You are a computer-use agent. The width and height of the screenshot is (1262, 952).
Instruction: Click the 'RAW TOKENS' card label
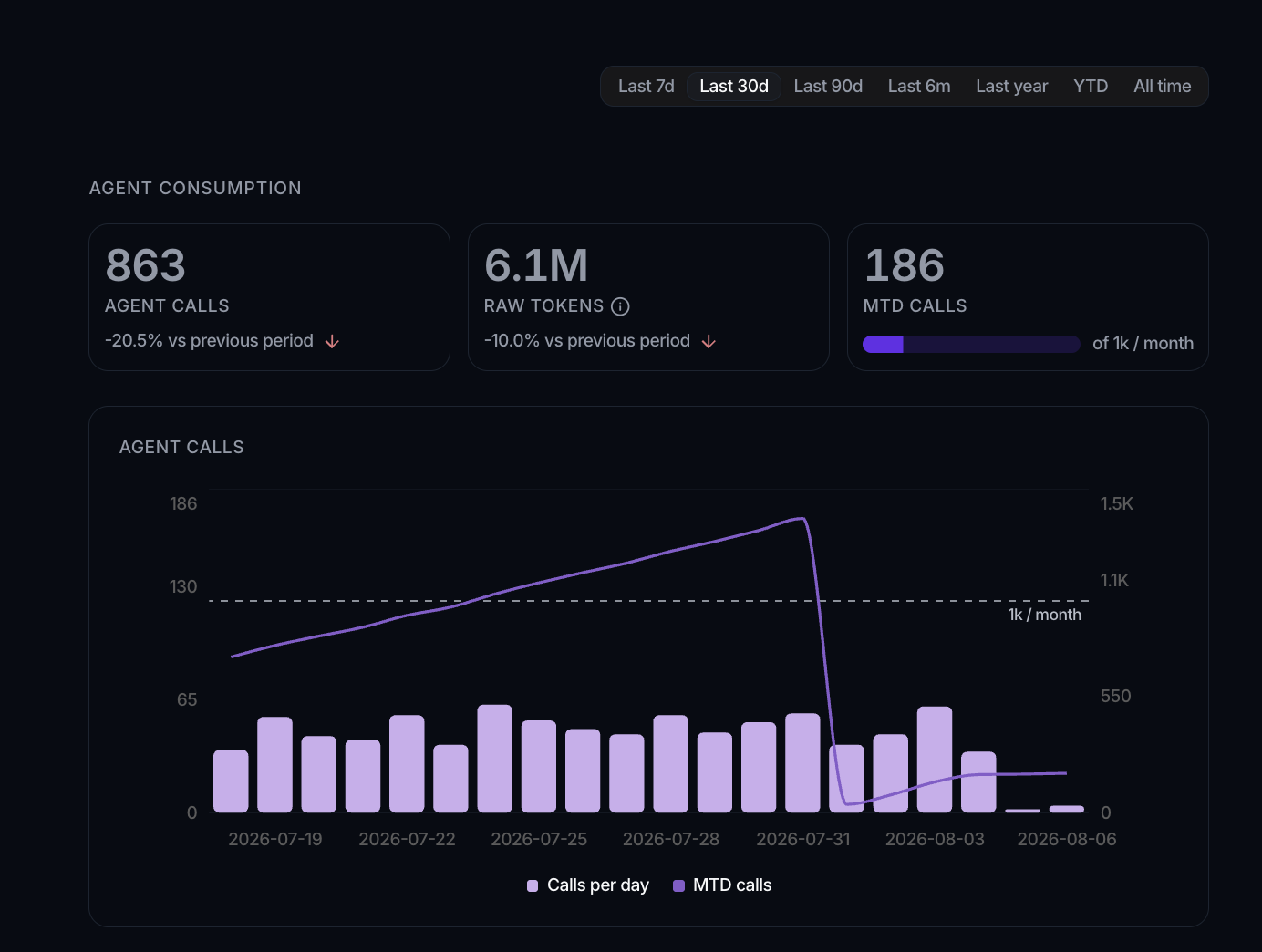click(x=543, y=305)
